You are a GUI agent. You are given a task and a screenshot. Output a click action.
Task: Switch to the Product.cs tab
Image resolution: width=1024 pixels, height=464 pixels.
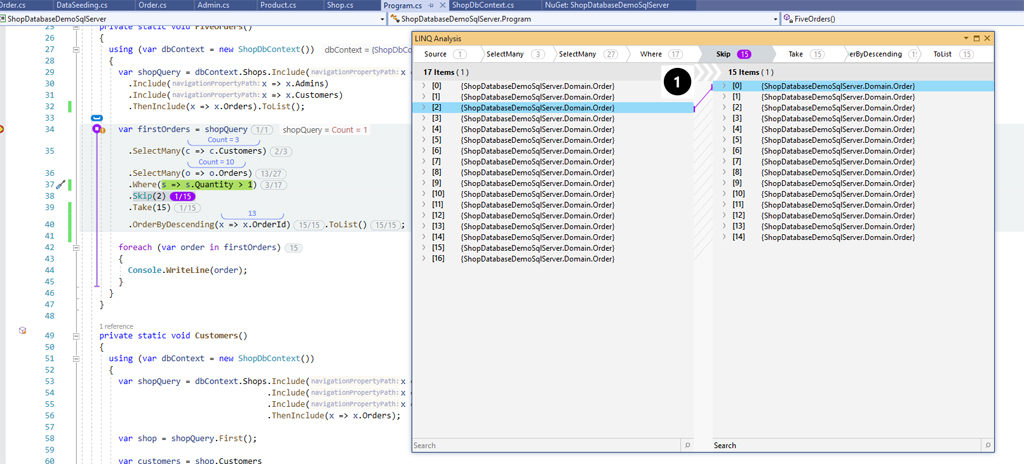(276, 5)
